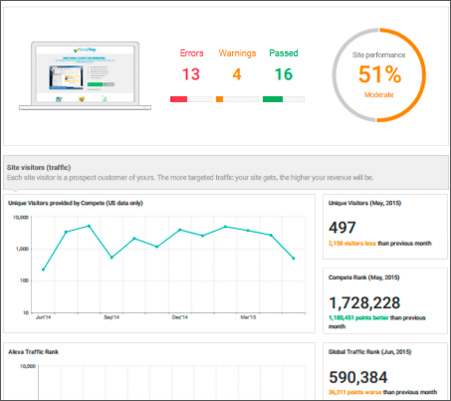Click the 1,728,228 compete rank value

coord(365,303)
